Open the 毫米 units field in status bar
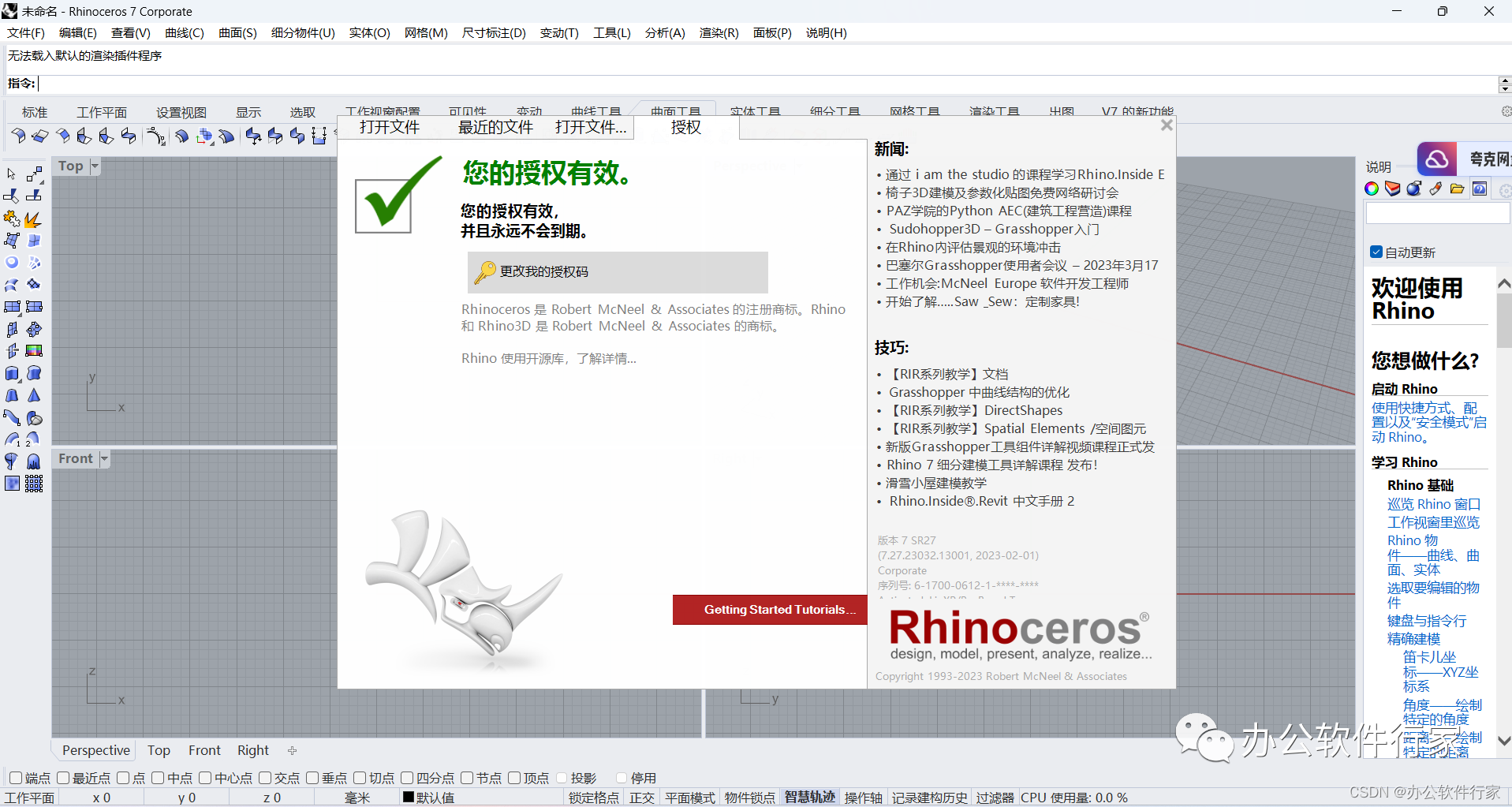Viewport: 1512px width, 807px height. (x=357, y=798)
